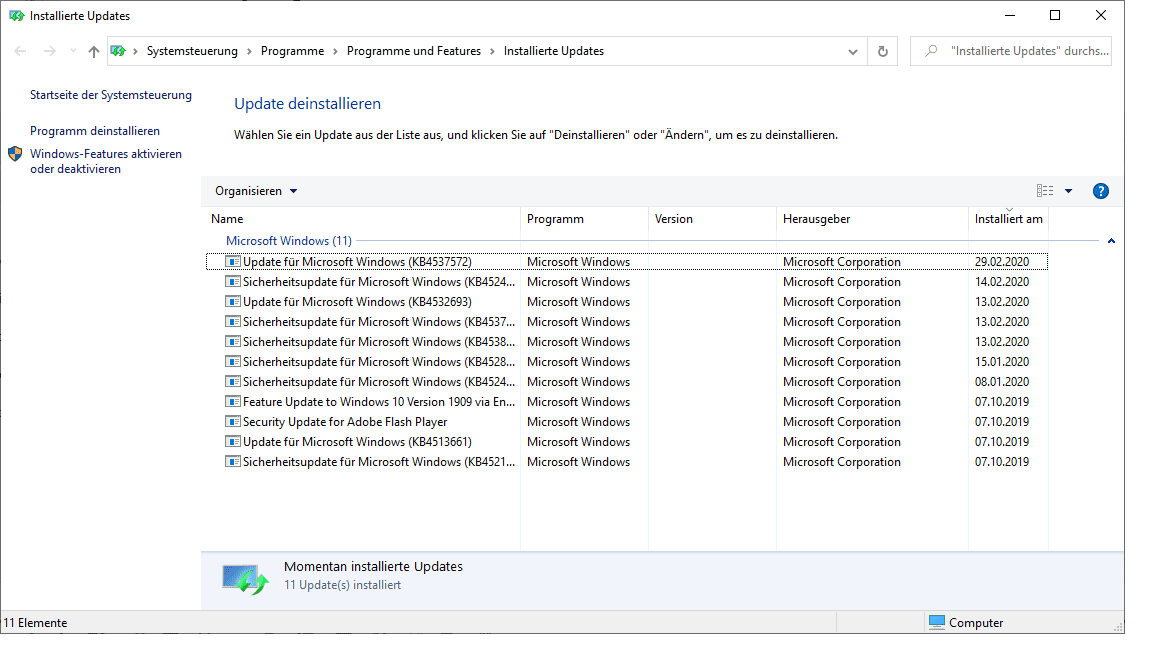Open the address bar history dropdown
The height and width of the screenshot is (648, 1152).
click(x=853, y=51)
